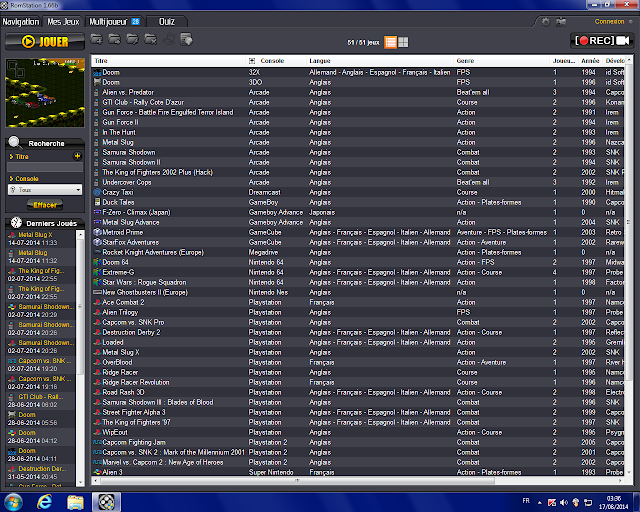Click the JOUER play button

point(44,42)
